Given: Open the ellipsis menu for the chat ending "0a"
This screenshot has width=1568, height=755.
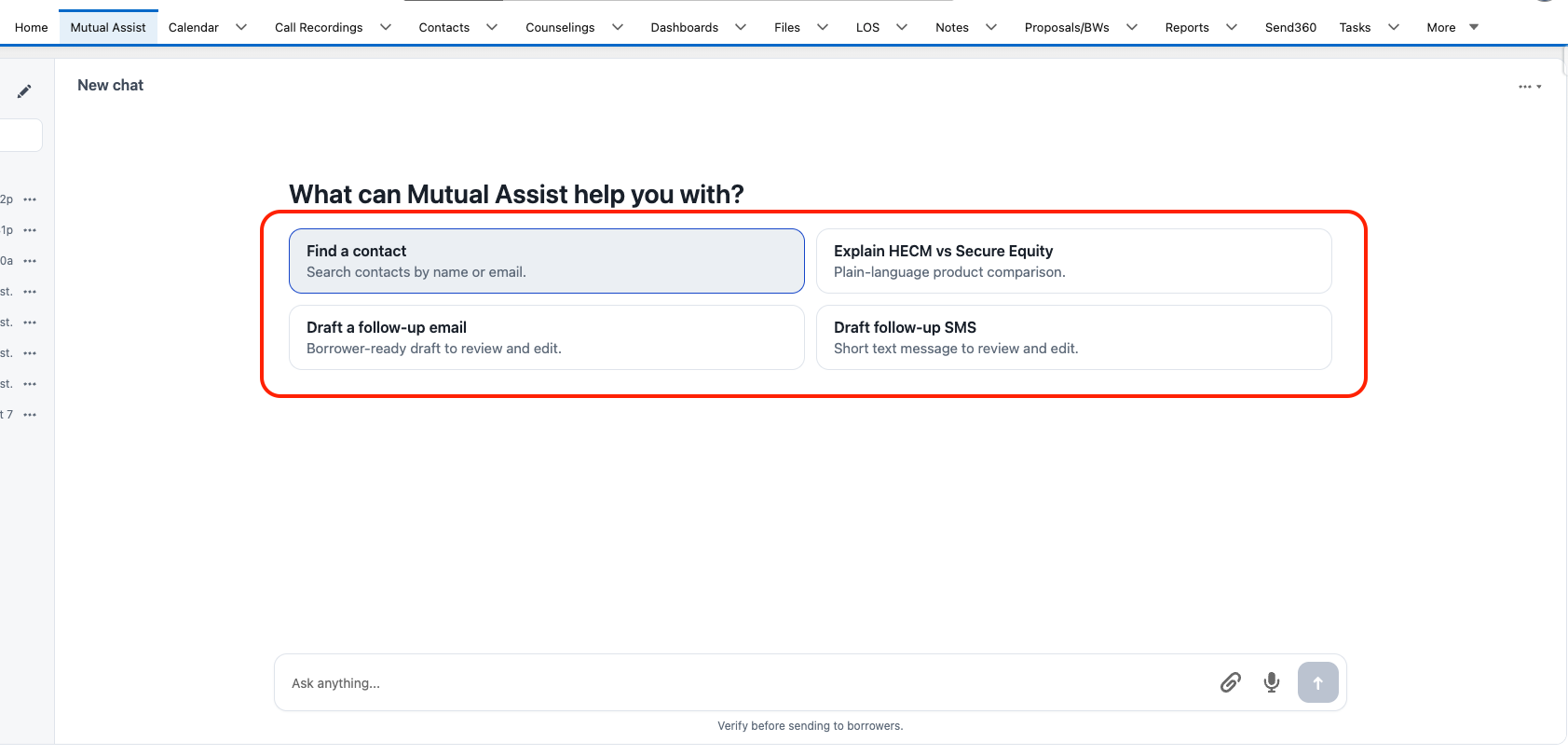Looking at the screenshot, I should click(30, 261).
